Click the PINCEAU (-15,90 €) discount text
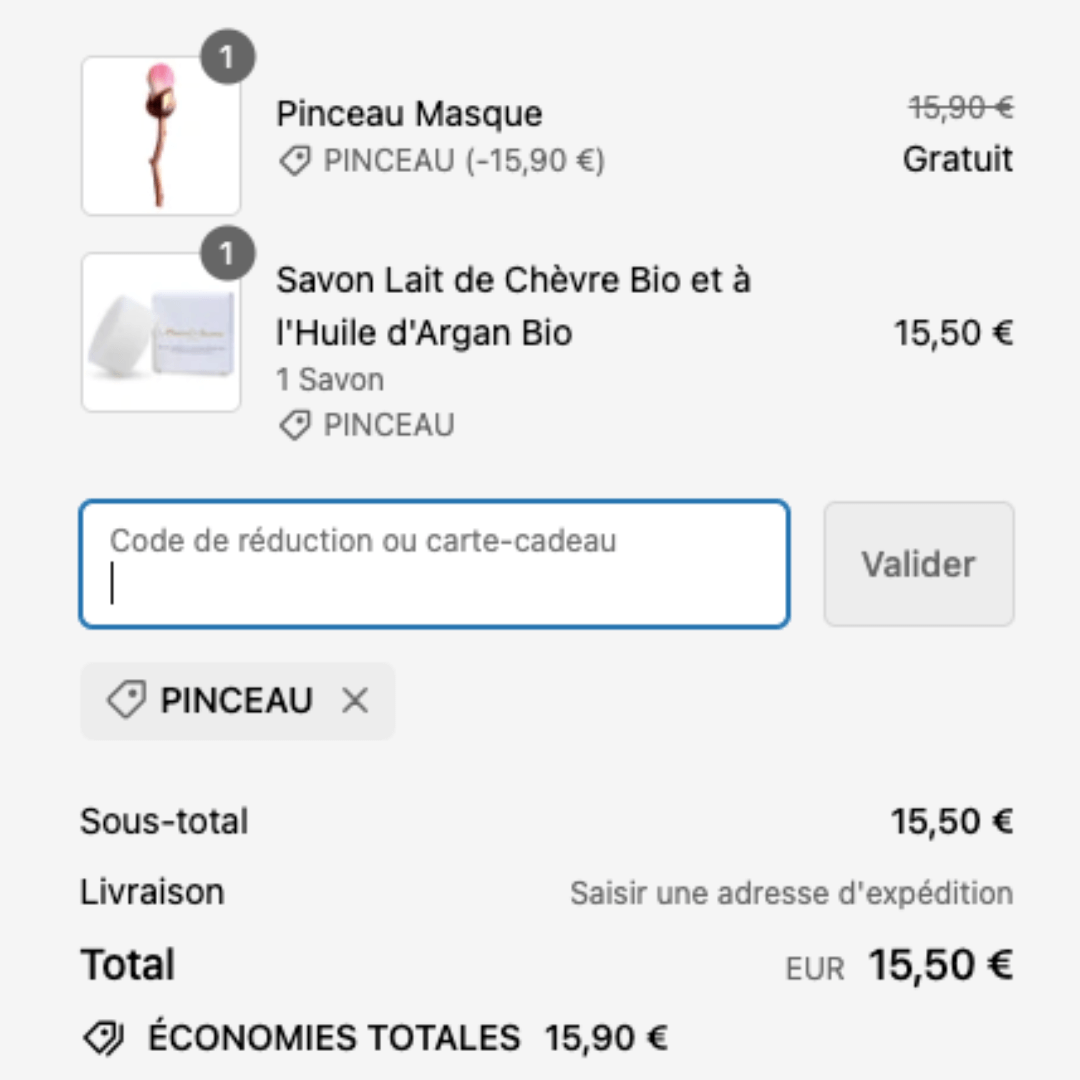The width and height of the screenshot is (1080, 1080). tap(464, 161)
